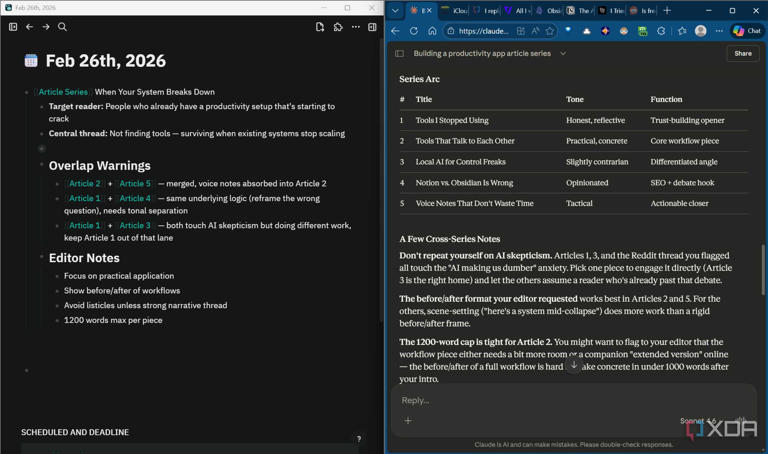This screenshot has height=454, width=768.
Task: Open the Article 5 link in Overlap Warnings
Action: 135,184
